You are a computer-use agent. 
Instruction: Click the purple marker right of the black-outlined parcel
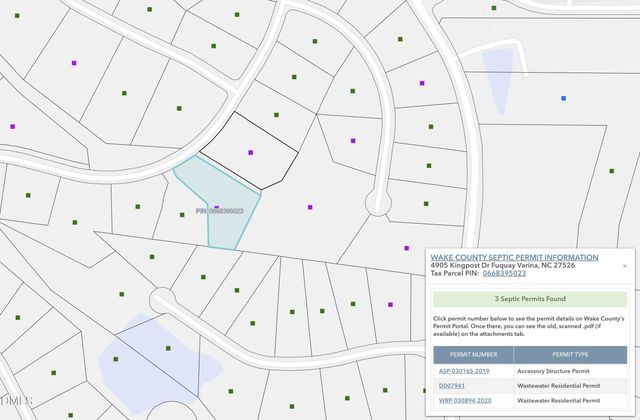pyautogui.click(x=352, y=141)
